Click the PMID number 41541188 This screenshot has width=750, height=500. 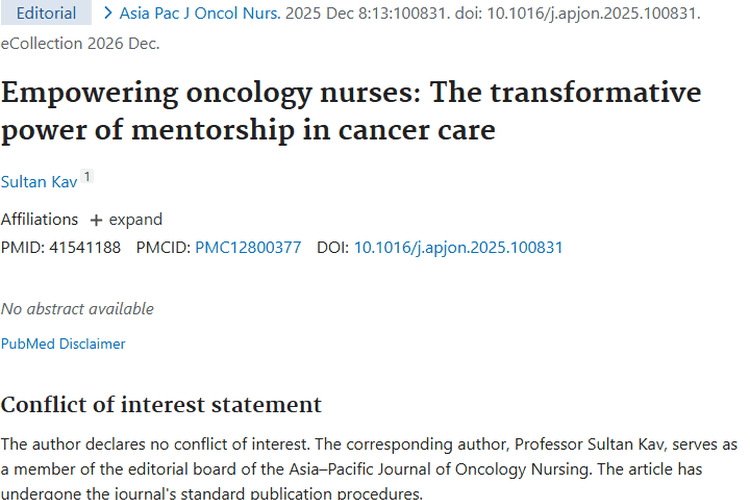84,247
